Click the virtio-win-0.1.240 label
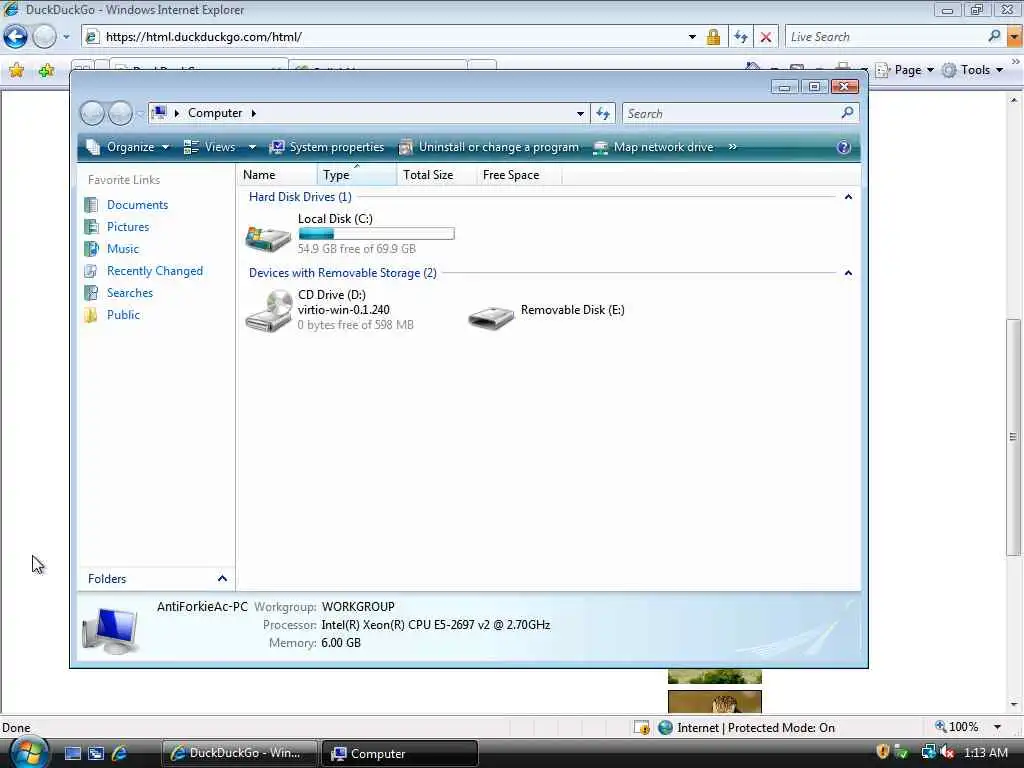This screenshot has height=768, width=1024. click(344, 310)
